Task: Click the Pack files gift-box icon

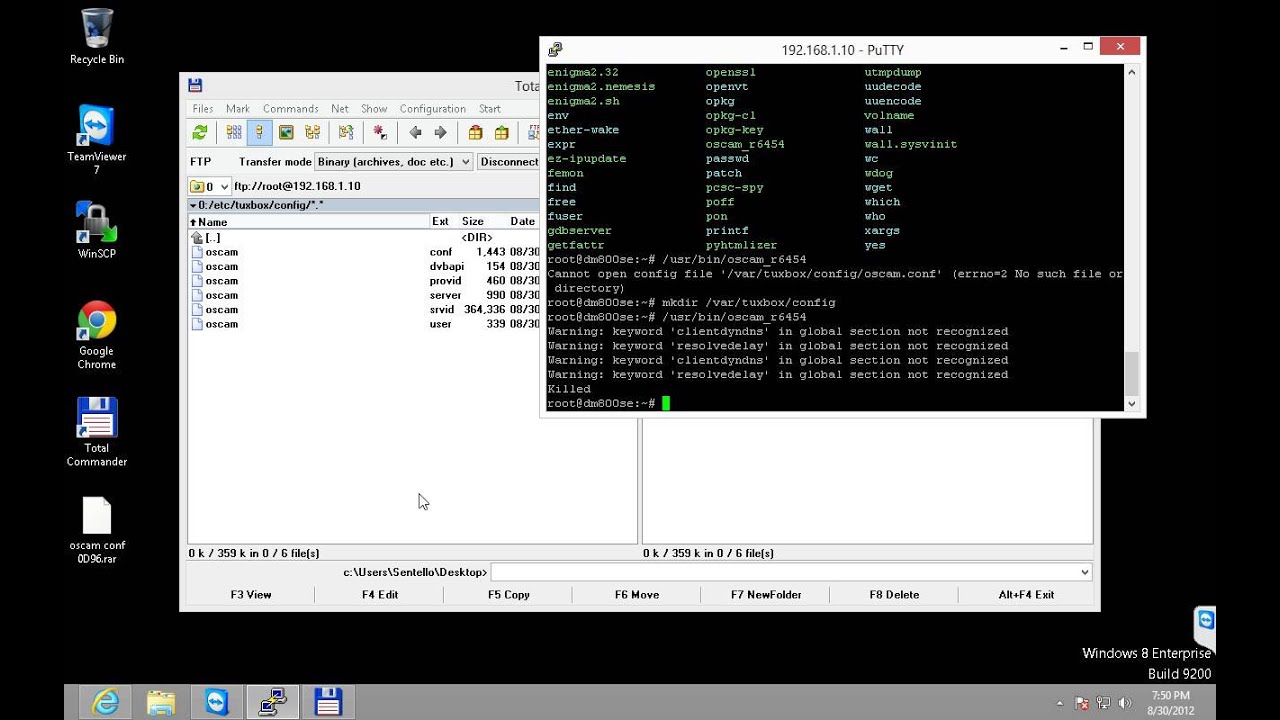Action: [475, 132]
